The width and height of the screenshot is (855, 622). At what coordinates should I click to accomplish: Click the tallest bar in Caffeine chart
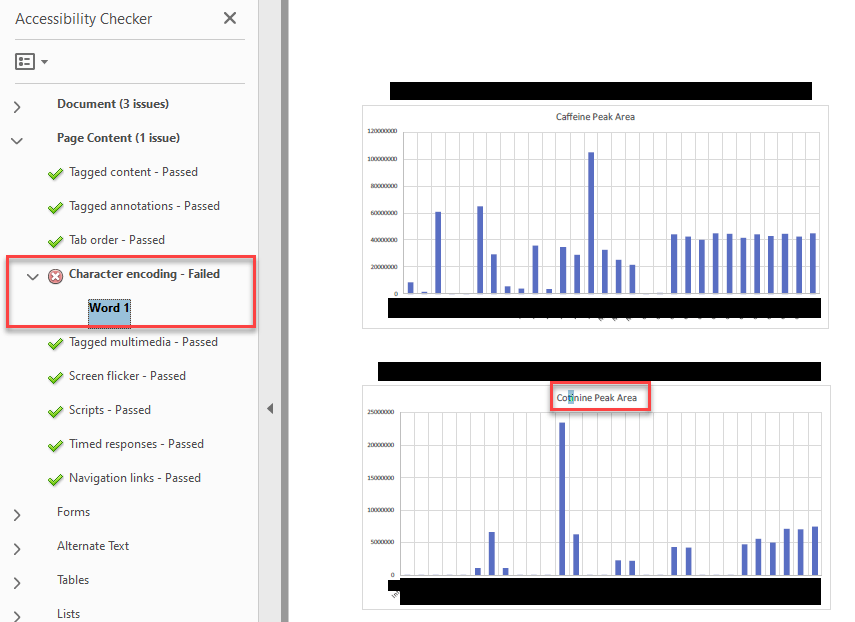coord(591,222)
